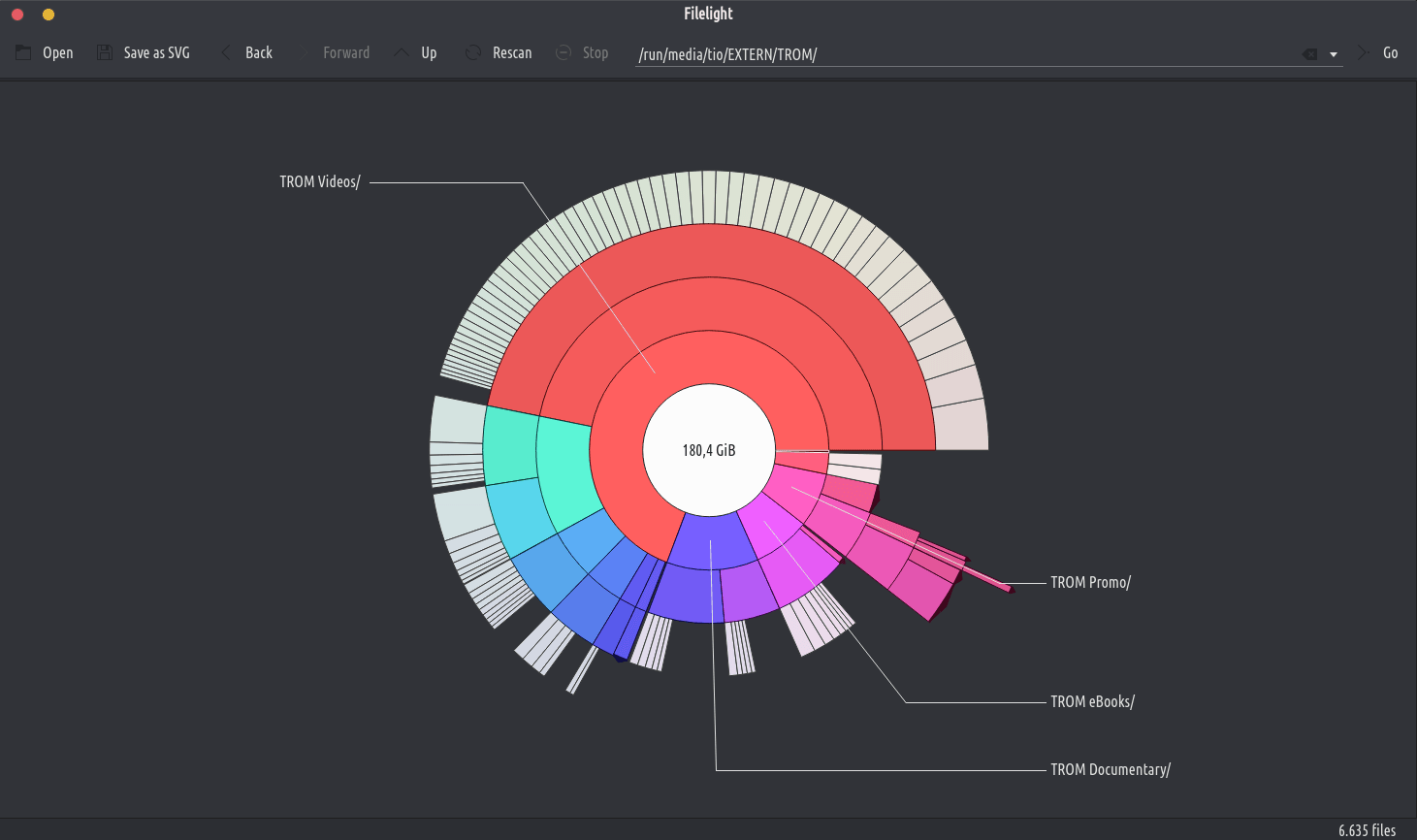Select the pink TROM Promo segment
1417x840 pixels.
[795, 481]
